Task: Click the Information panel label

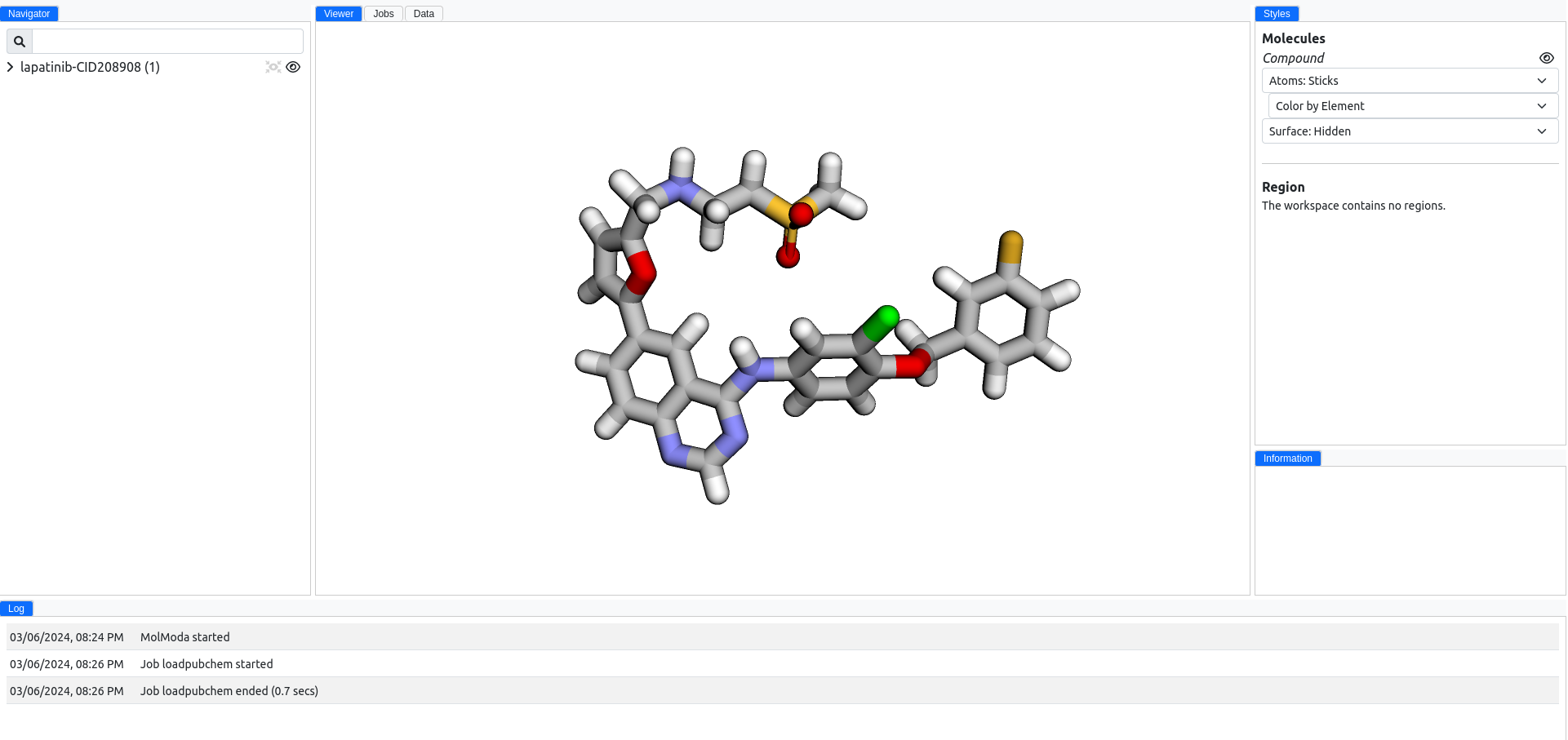Action: 1286,458
